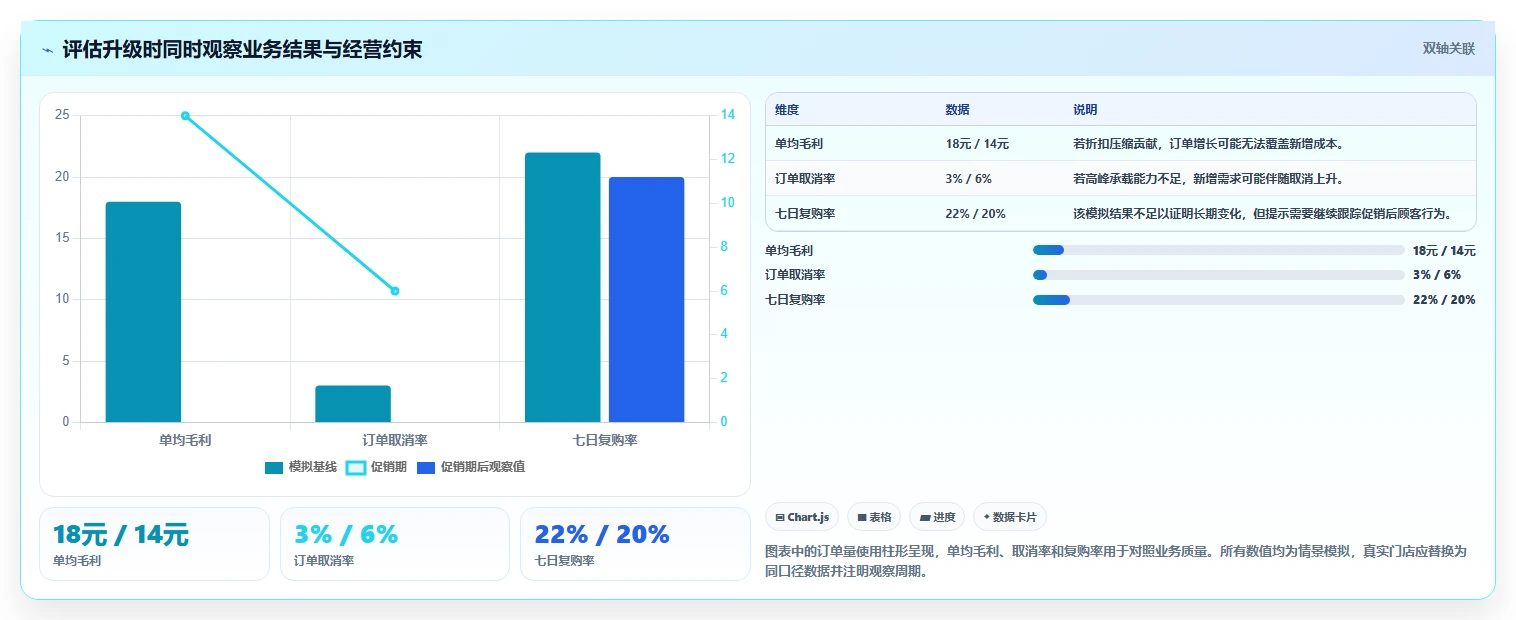The width and height of the screenshot is (1516, 620).
Task: Click the 3% / 6% table cell
Action: 968,178
